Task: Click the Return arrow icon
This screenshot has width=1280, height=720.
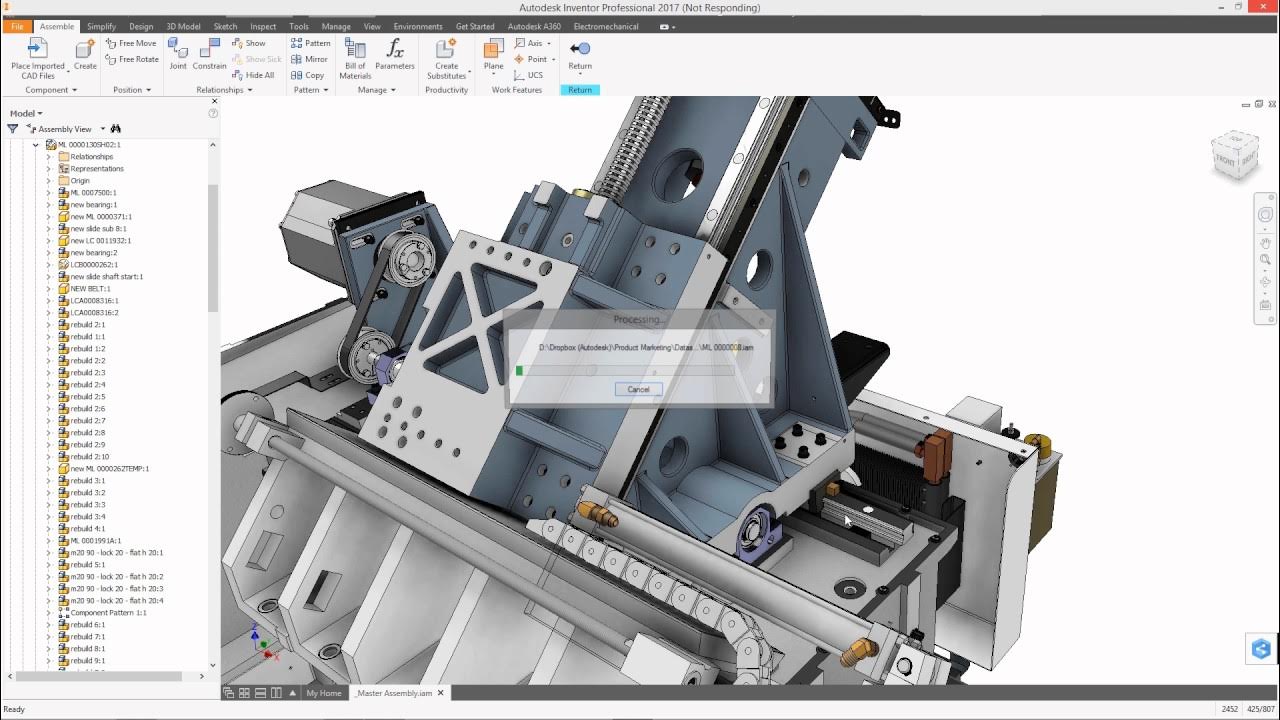Action: click(x=580, y=48)
